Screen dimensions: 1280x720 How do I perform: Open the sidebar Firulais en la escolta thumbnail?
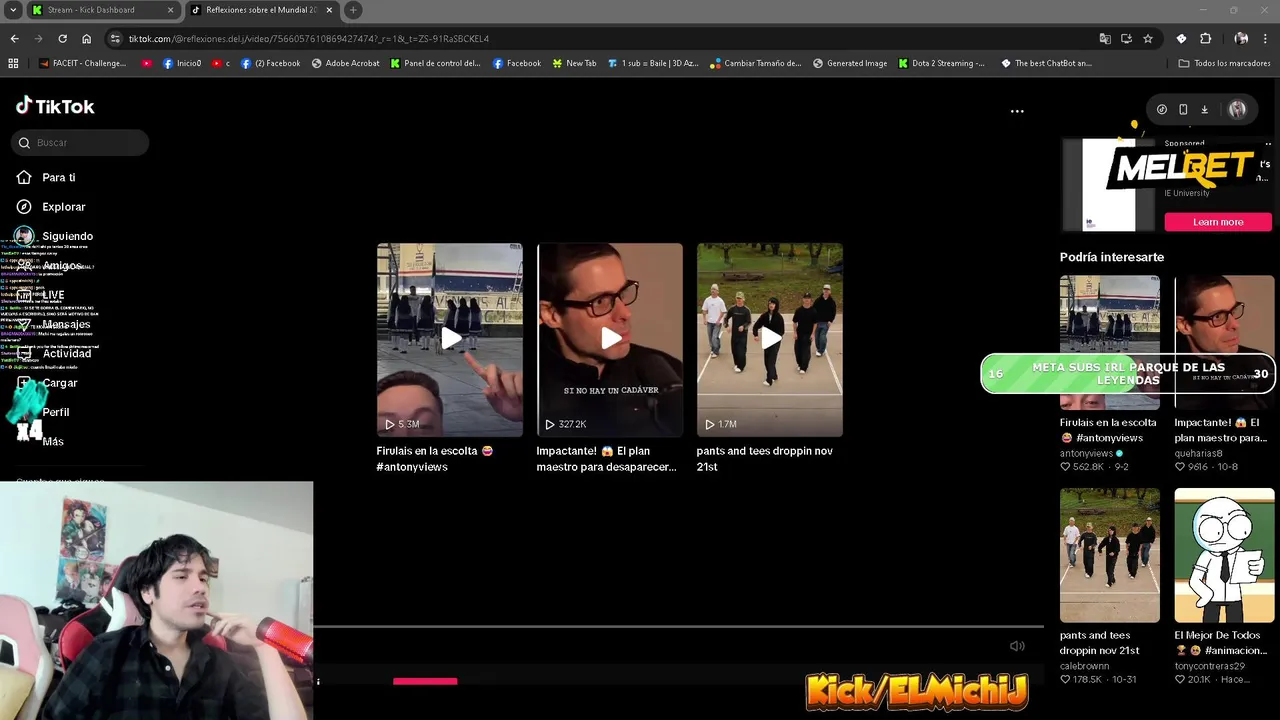point(1110,342)
